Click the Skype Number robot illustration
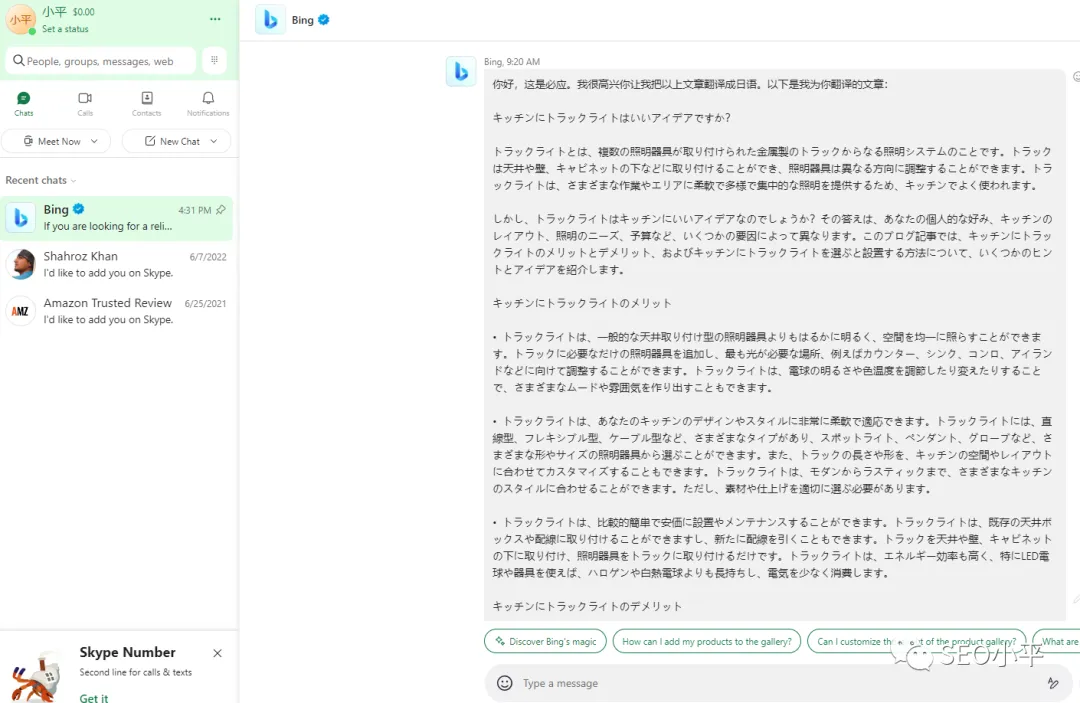The height and width of the screenshot is (703, 1080). [x=37, y=676]
